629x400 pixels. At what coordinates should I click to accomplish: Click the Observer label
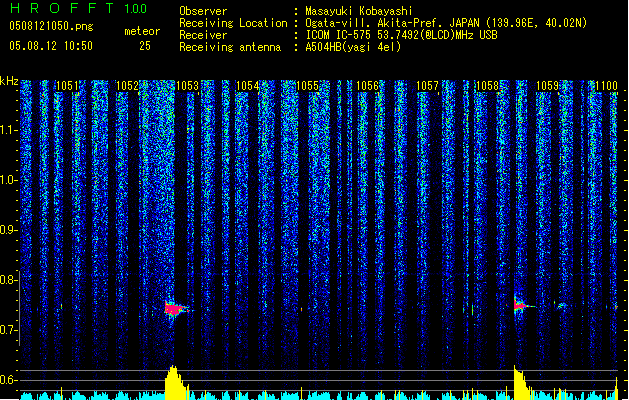click(203, 11)
